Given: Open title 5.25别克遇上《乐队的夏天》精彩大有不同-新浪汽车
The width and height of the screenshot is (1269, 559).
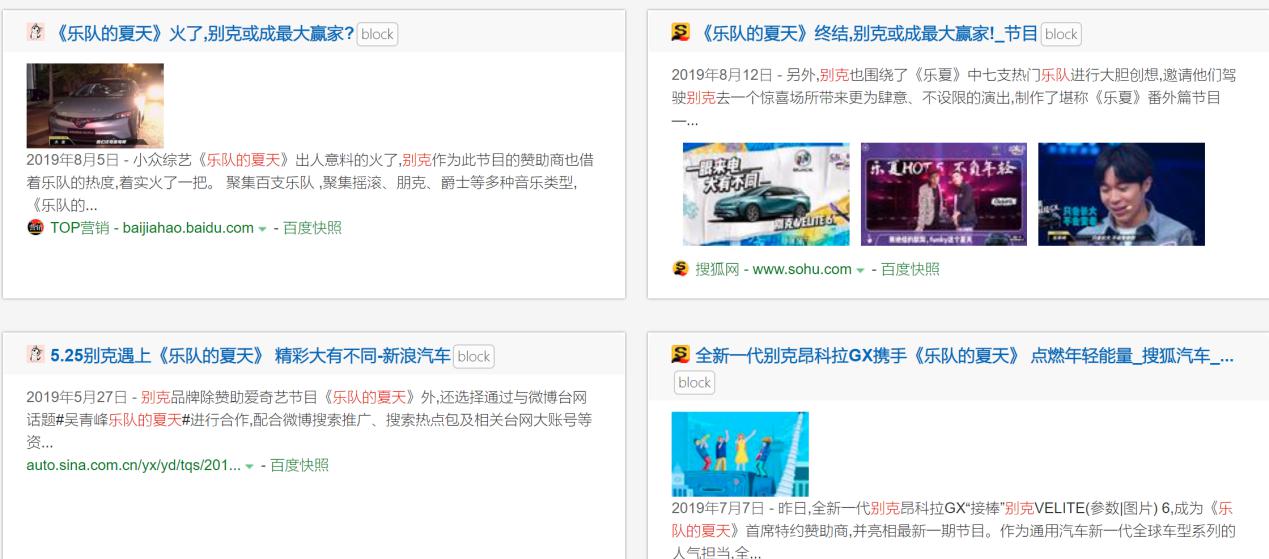Looking at the screenshot, I should click(250, 355).
